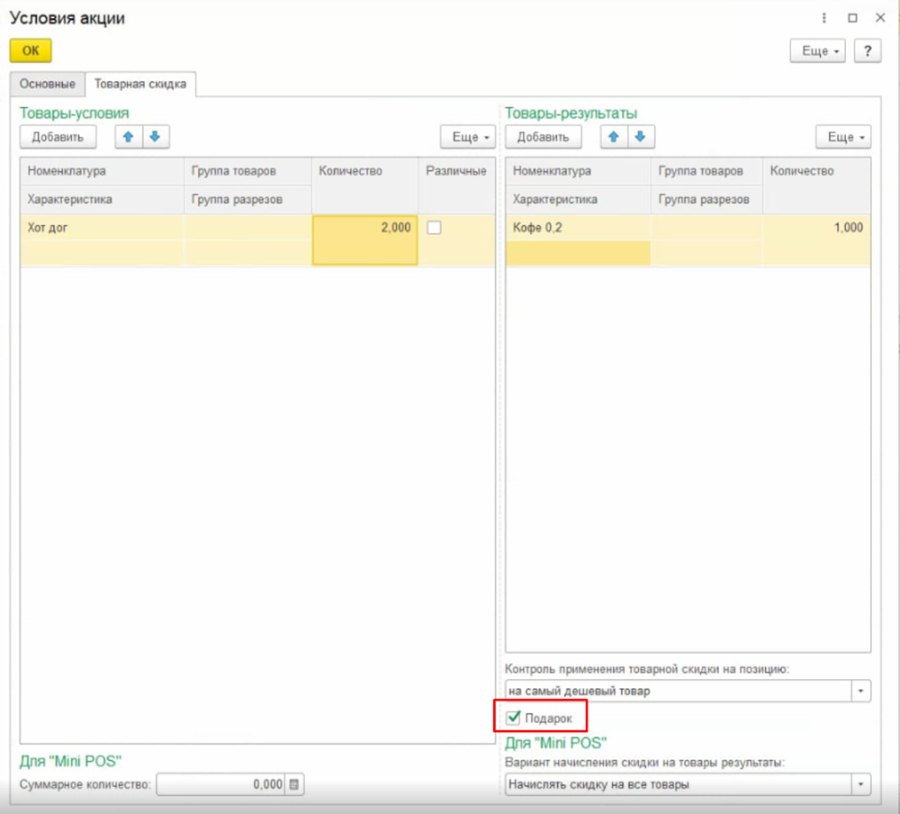Click Добавить in Товары-условия
Screen dimensions: 900x814
58,137
